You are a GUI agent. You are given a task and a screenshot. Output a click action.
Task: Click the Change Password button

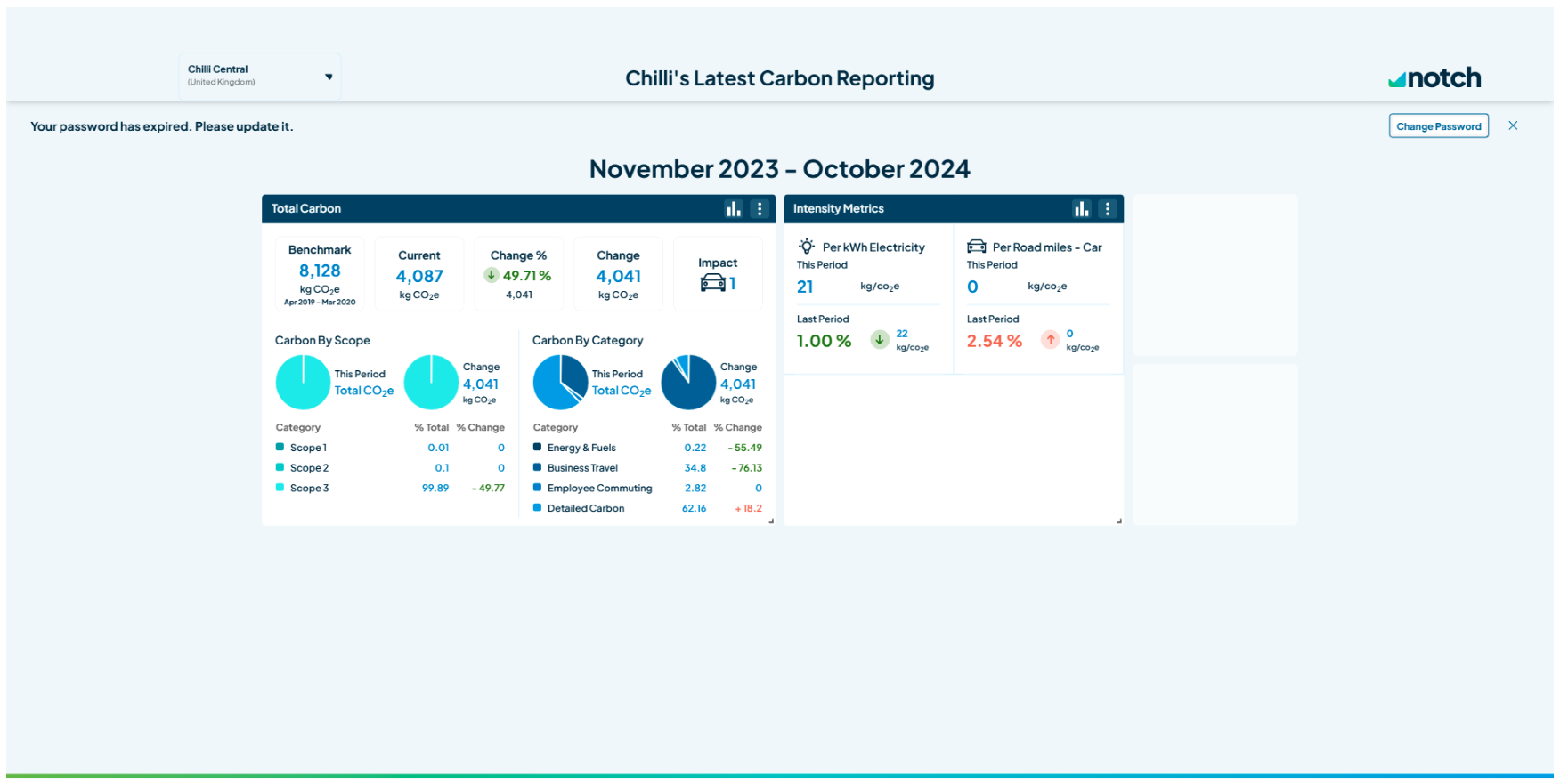[x=1439, y=126]
